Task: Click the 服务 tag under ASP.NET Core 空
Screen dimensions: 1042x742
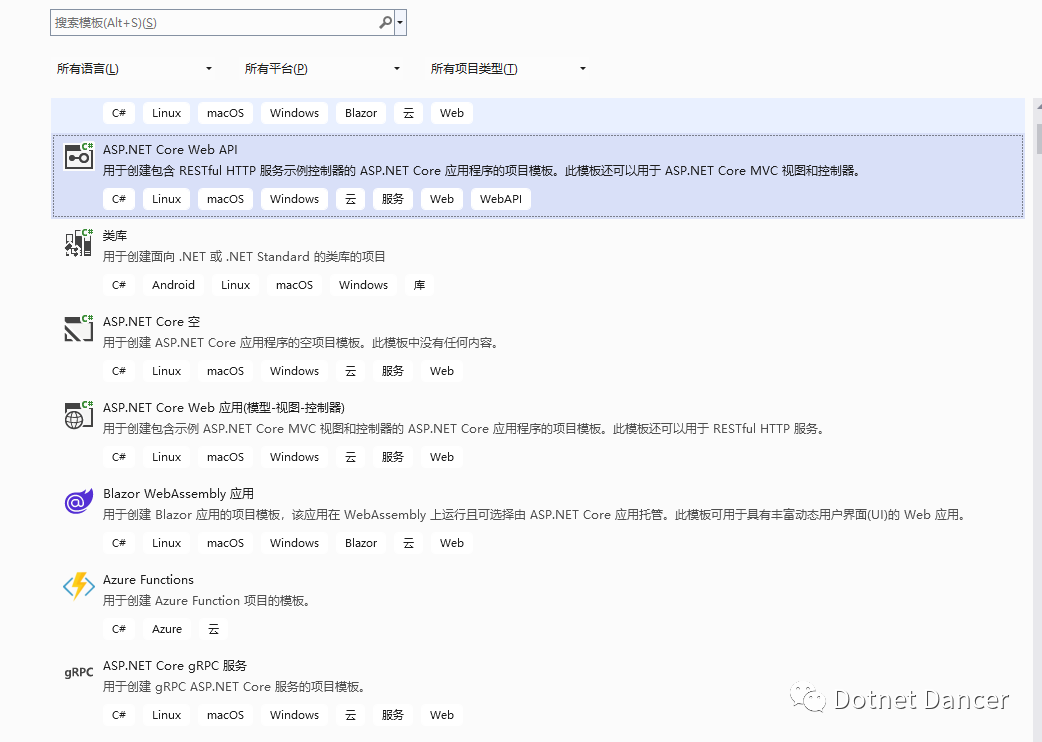Action: [x=393, y=371]
